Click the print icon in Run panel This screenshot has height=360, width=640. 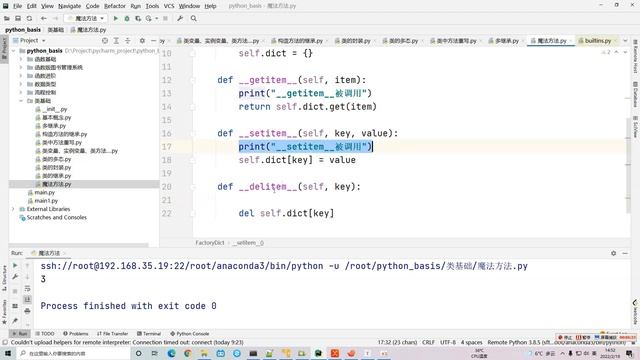coord(27,311)
